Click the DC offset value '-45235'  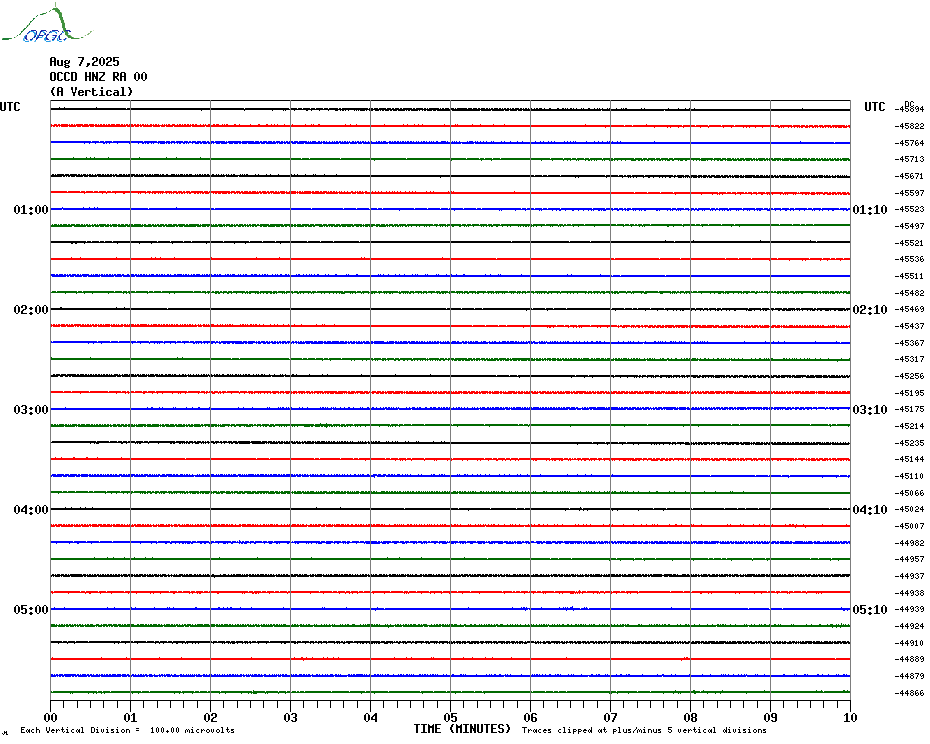tap(909, 443)
